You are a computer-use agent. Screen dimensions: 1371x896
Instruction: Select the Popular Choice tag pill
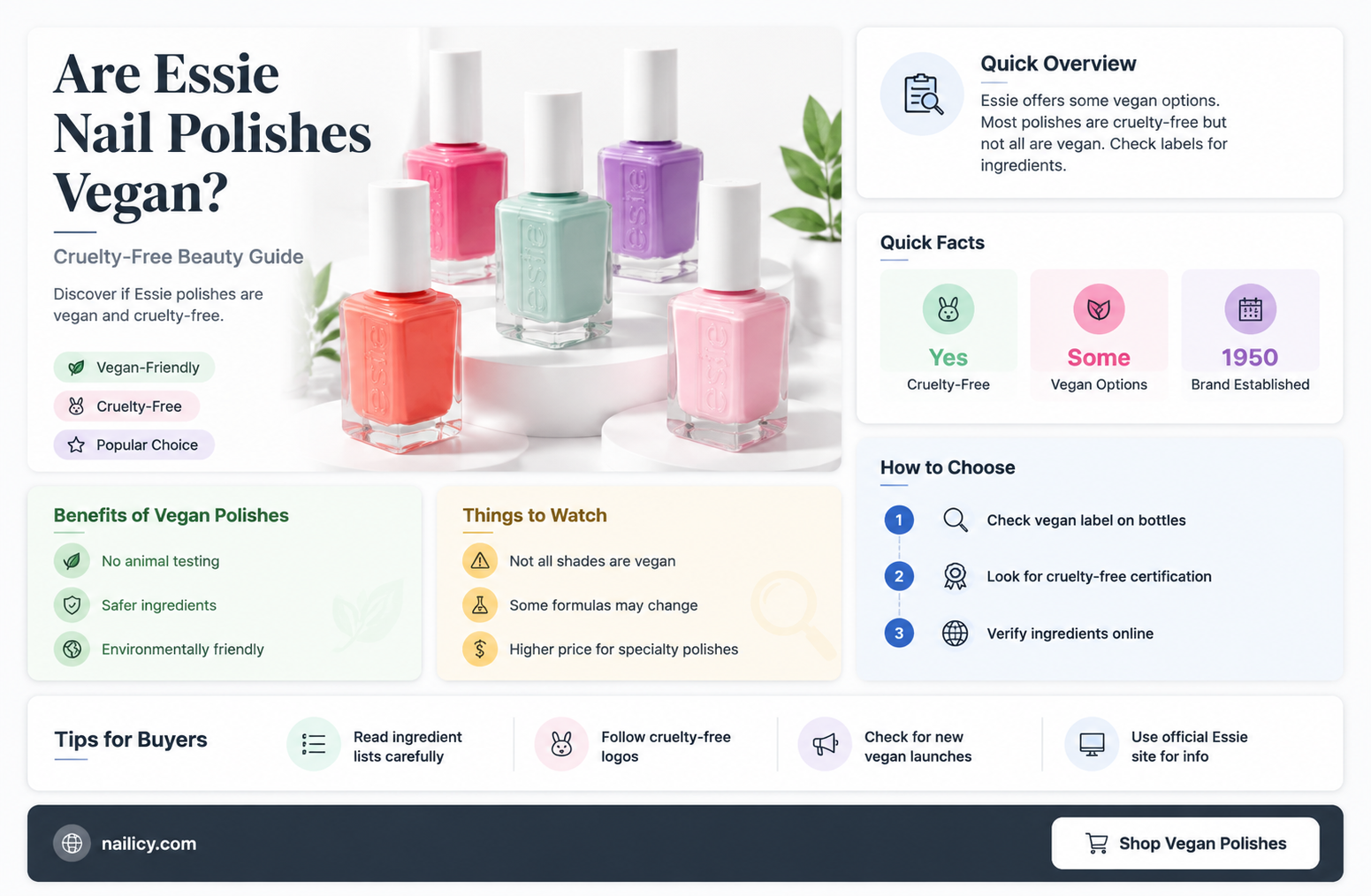134,444
